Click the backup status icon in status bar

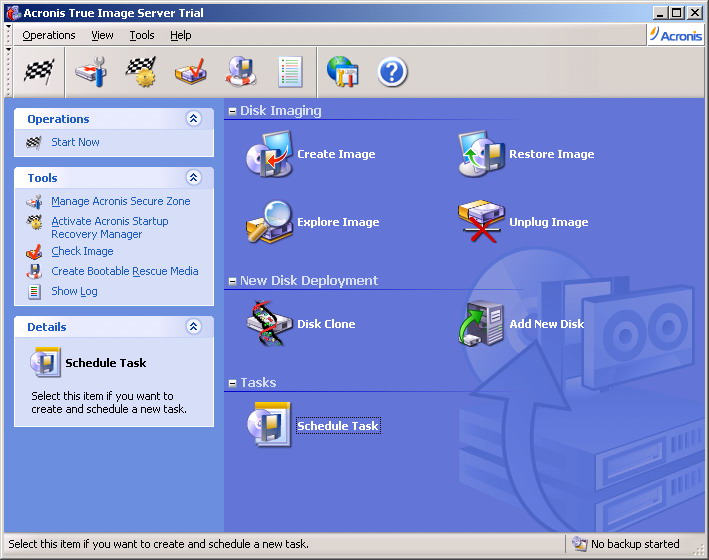click(x=579, y=544)
